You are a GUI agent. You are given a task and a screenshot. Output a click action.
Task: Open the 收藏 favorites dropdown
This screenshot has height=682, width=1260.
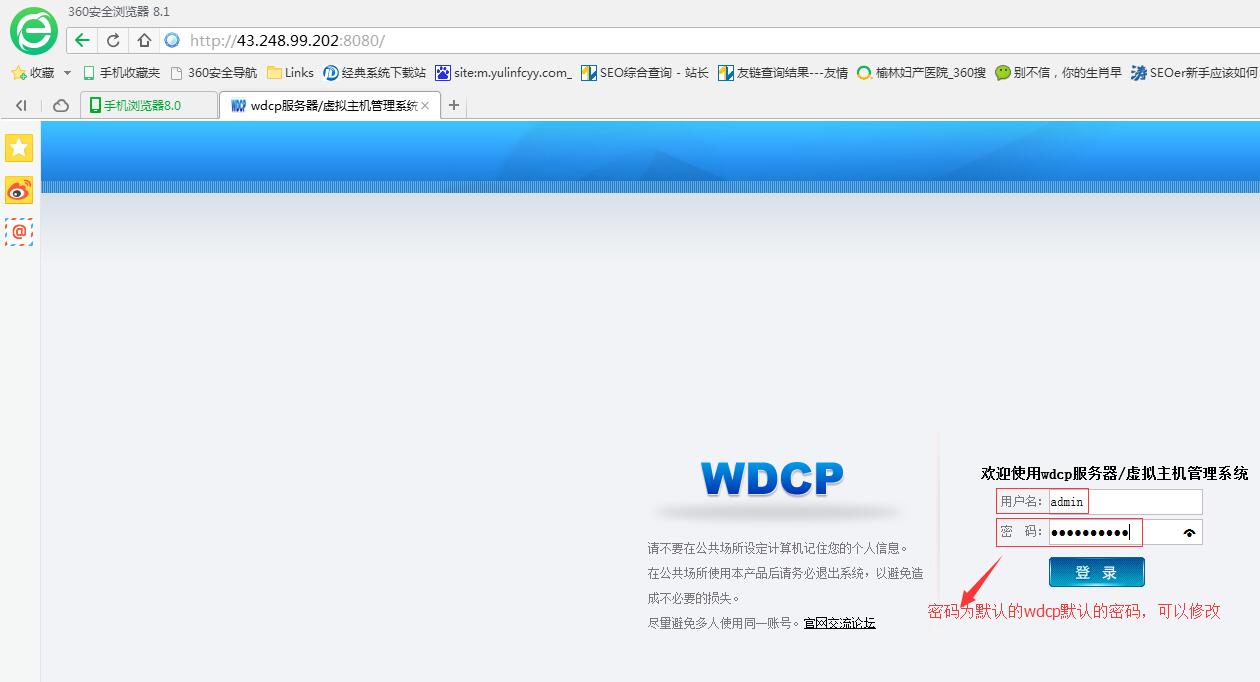(x=38, y=72)
